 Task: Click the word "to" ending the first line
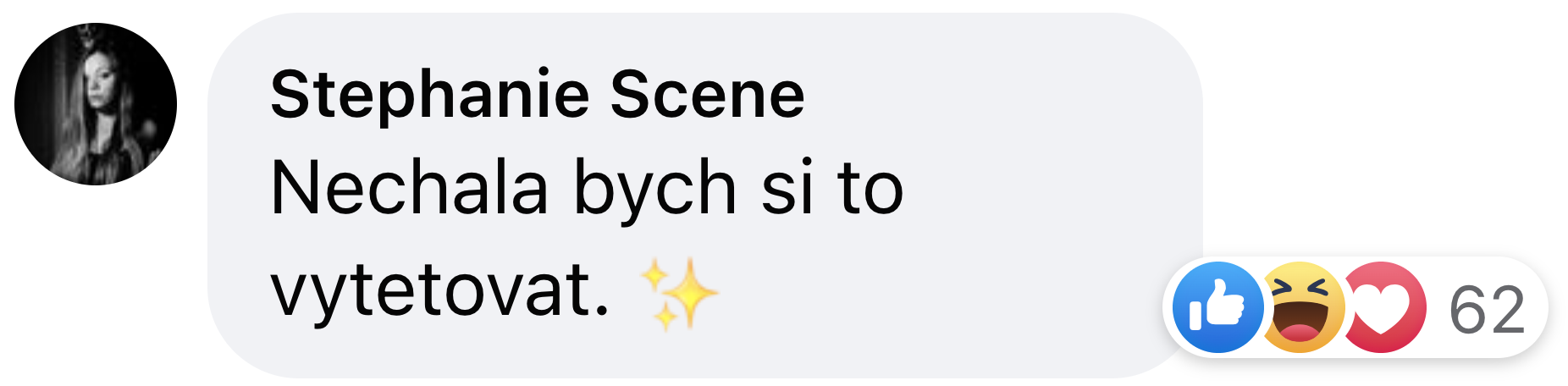coord(870,190)
